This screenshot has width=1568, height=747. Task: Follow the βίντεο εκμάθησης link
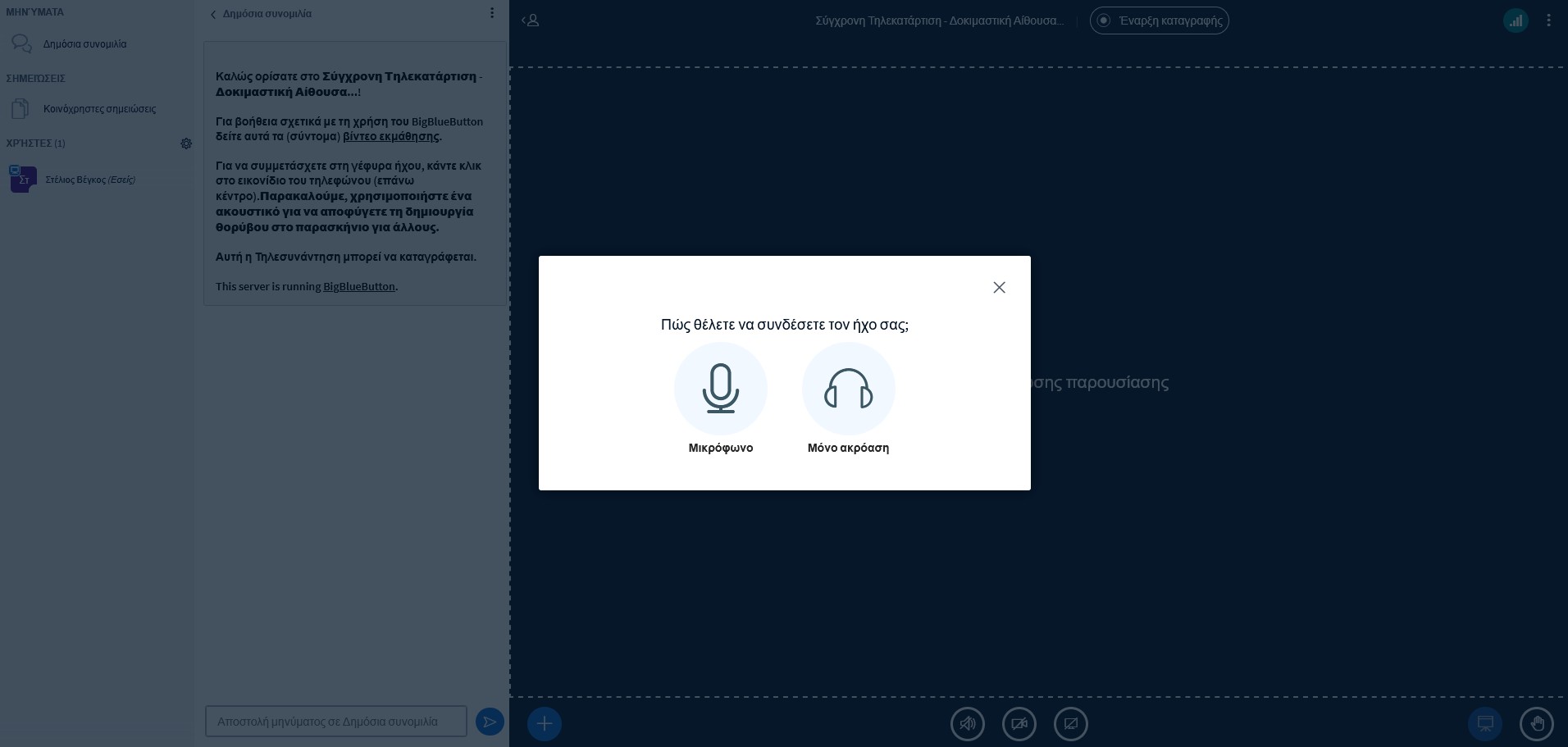(x=390, y=137)
